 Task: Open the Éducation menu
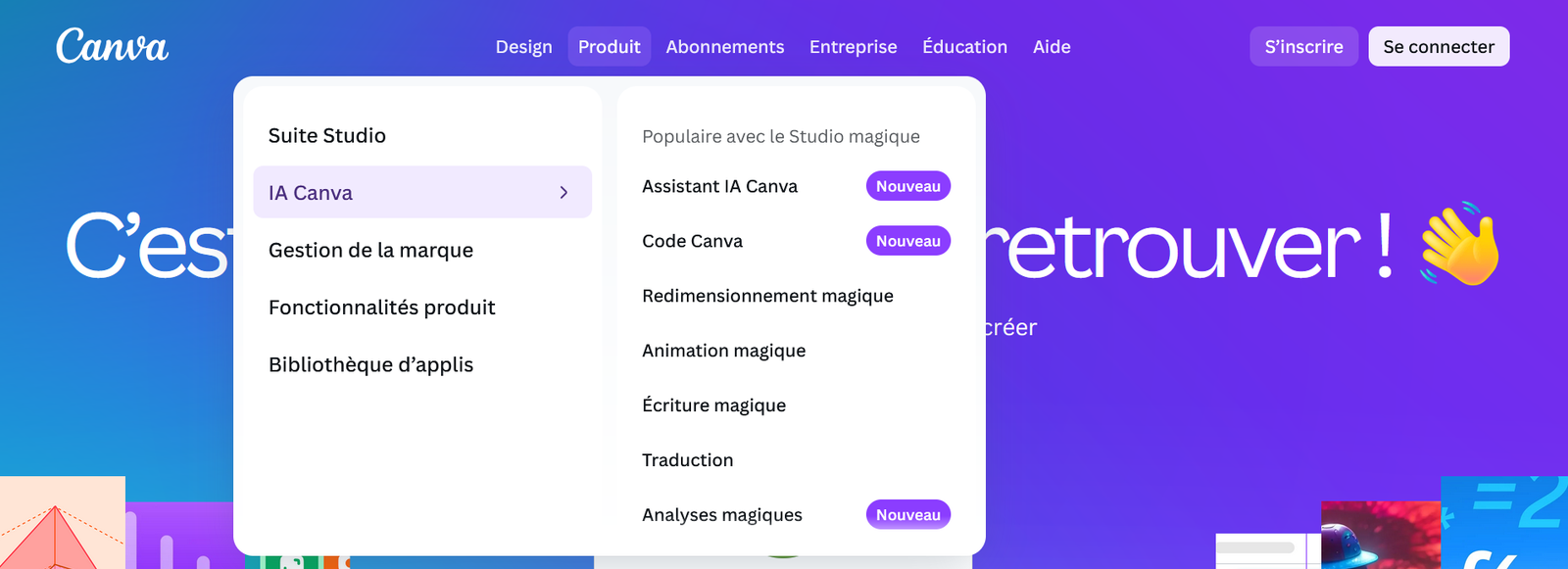click(x=964, y=46)
